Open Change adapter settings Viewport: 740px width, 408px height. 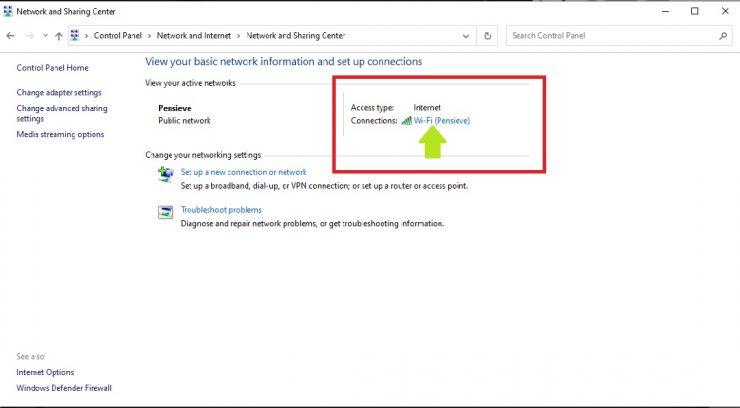click(59, 92)
